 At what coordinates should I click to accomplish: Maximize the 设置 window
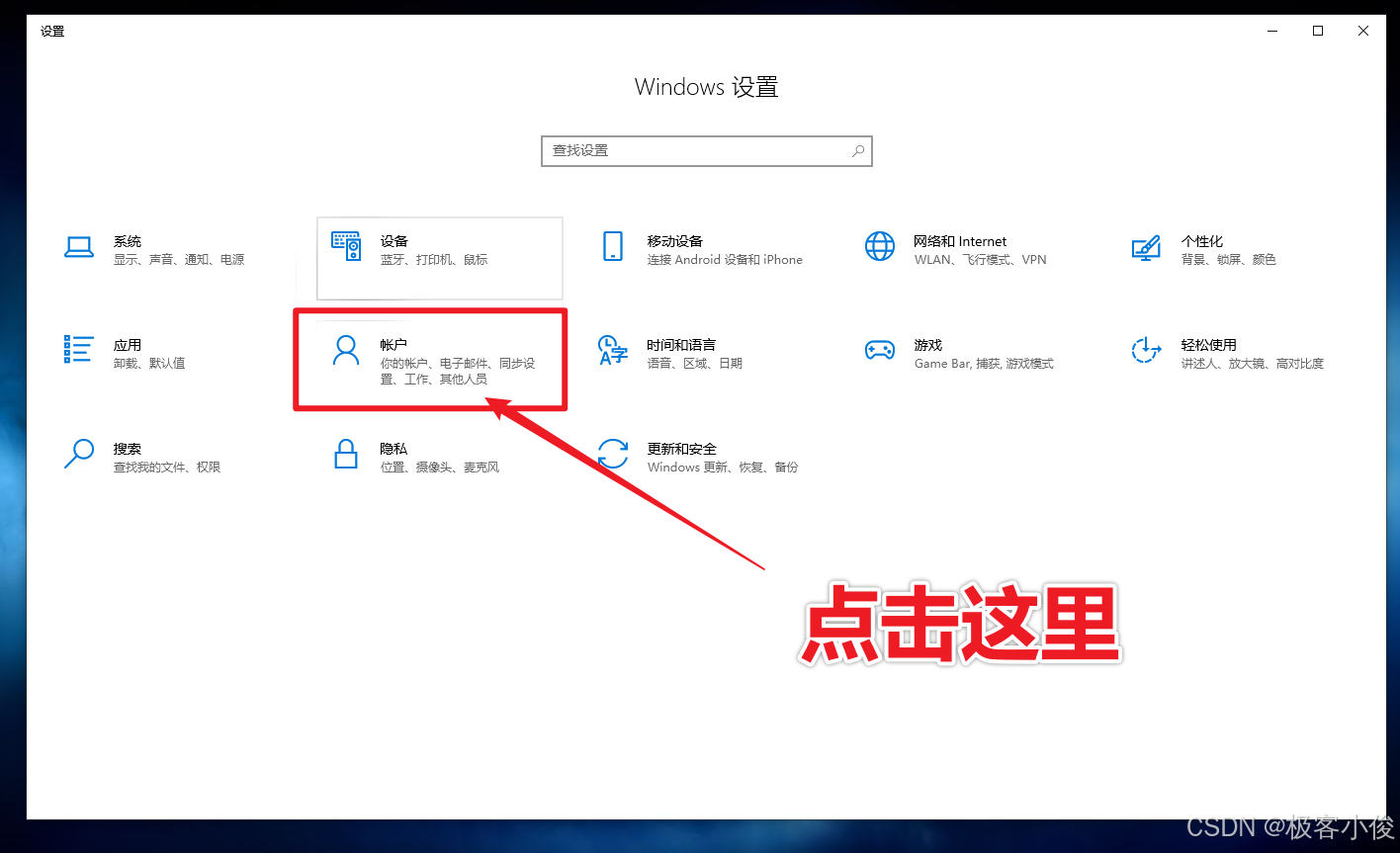click(x=1318, y=32)
